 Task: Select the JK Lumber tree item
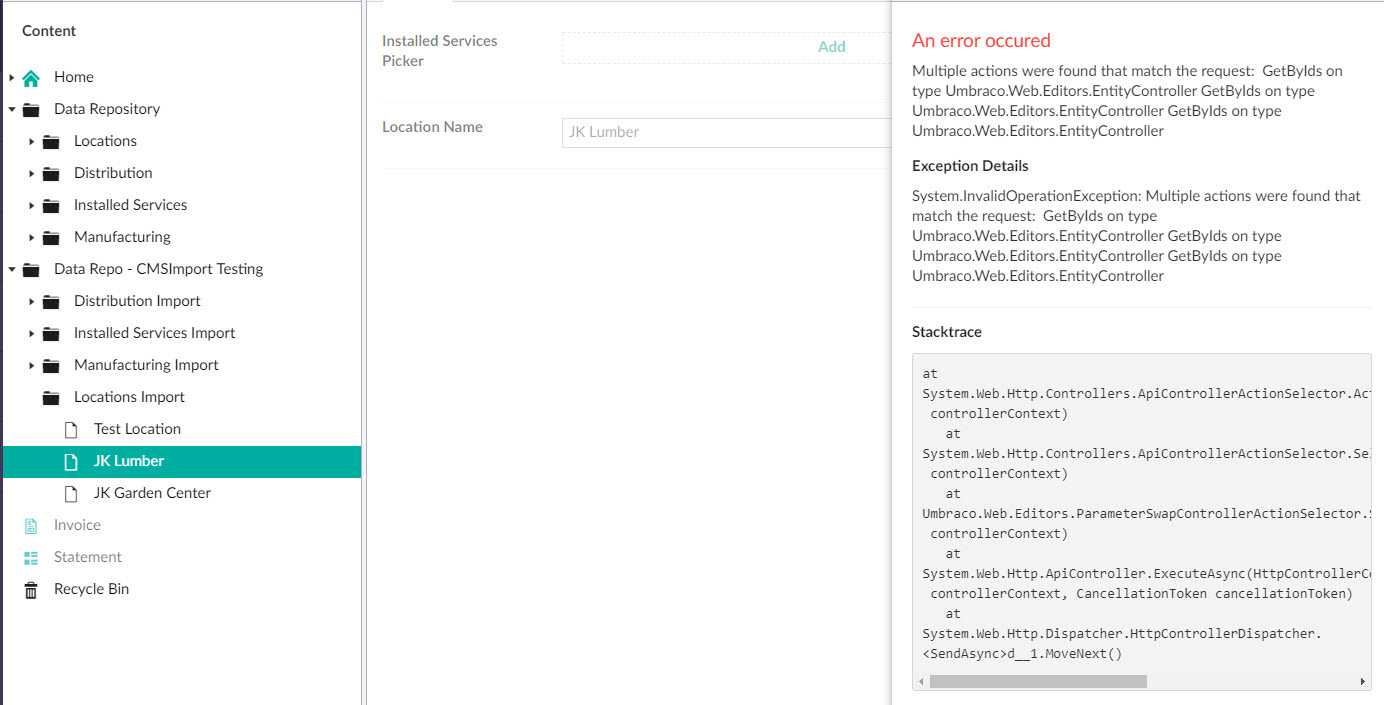point(129,461)
